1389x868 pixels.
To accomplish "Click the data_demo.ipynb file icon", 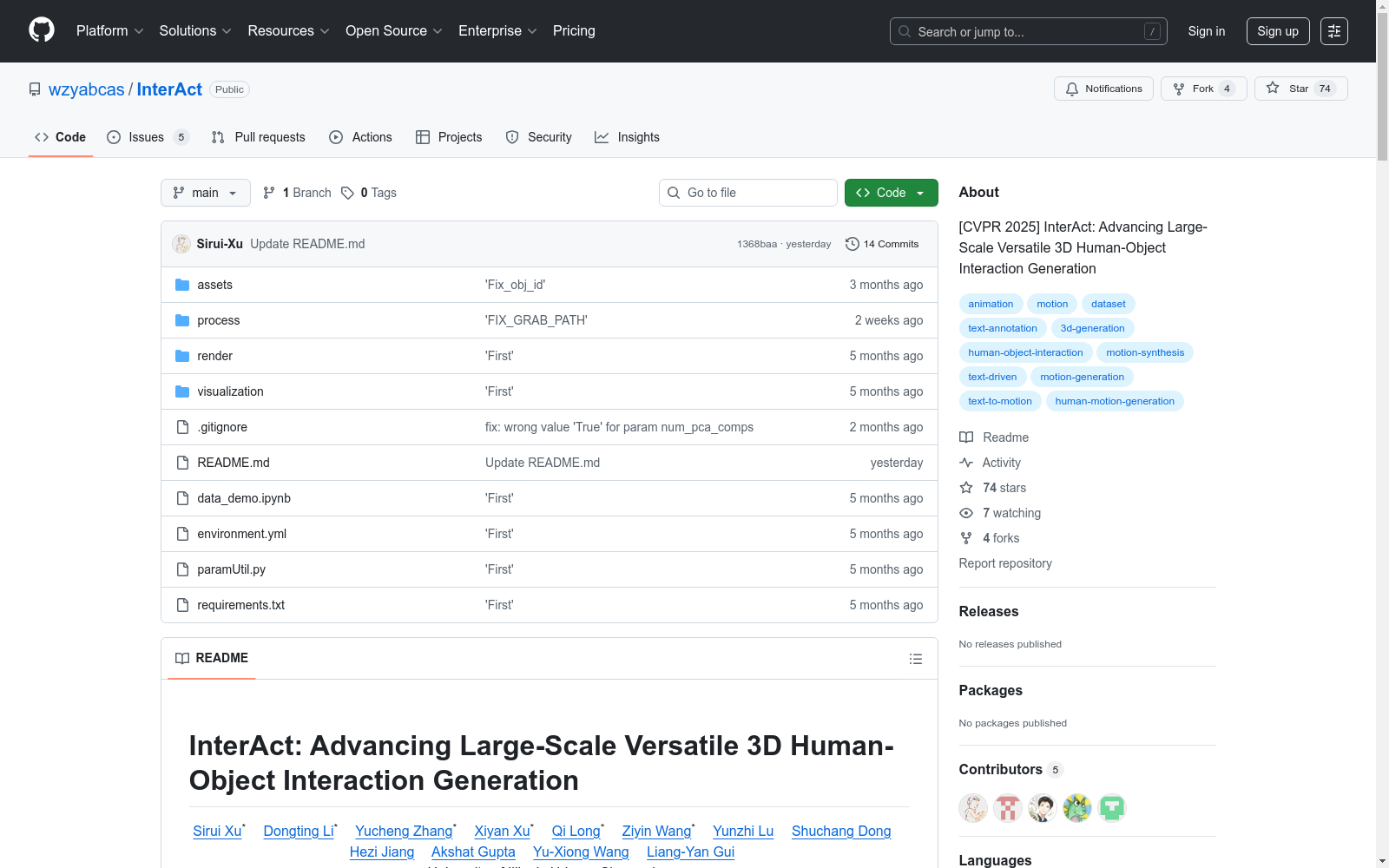I will coord(182,498).
